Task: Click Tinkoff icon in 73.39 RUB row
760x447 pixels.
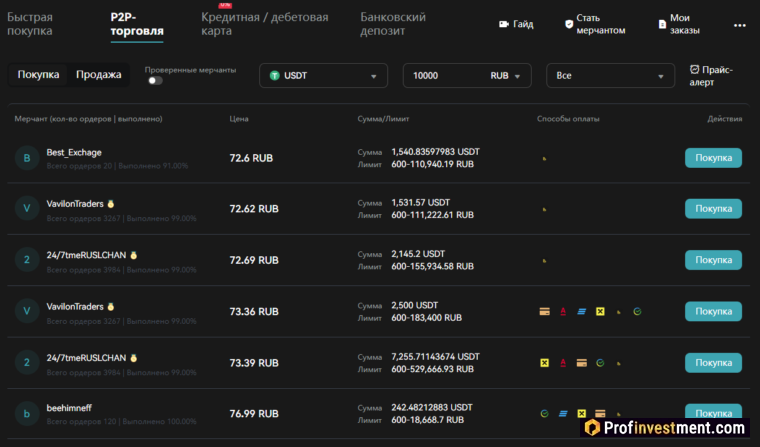Action: tap(618, 363)
